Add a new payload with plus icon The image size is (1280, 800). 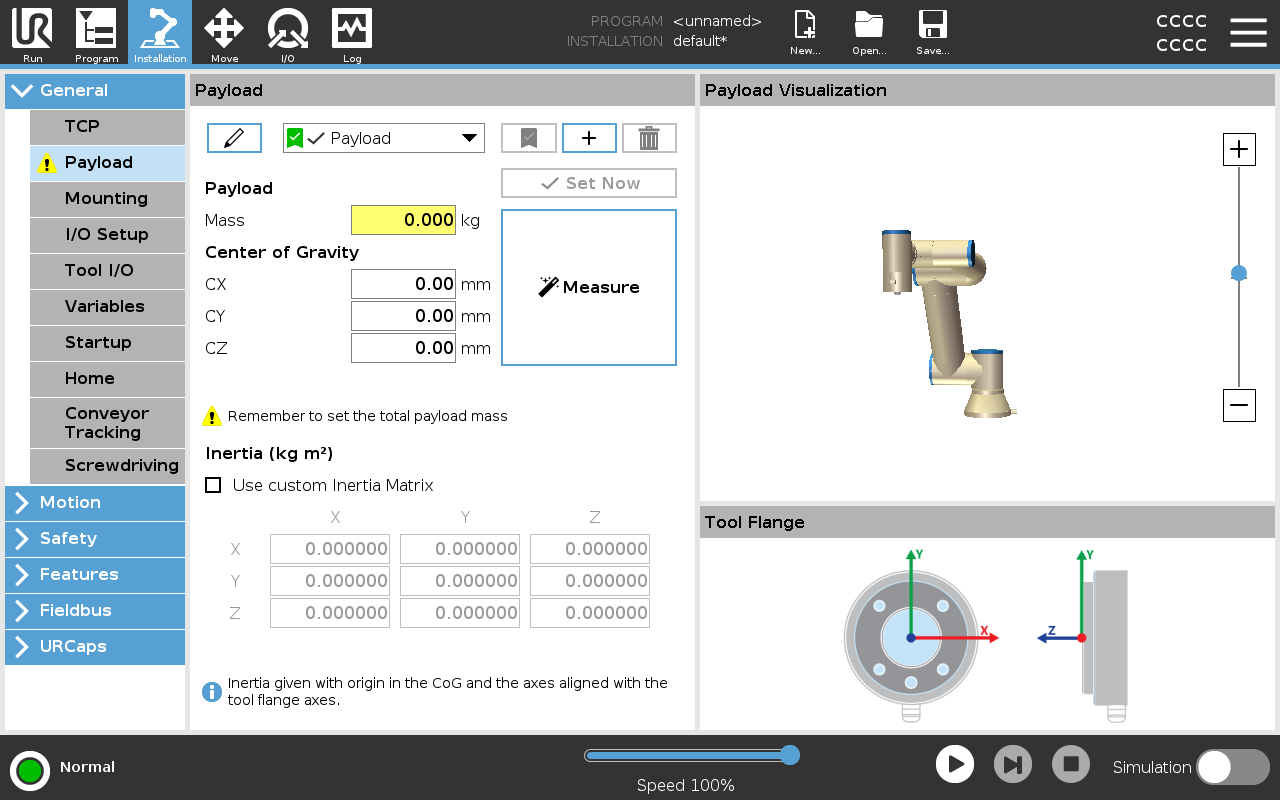tap(589, 138)
